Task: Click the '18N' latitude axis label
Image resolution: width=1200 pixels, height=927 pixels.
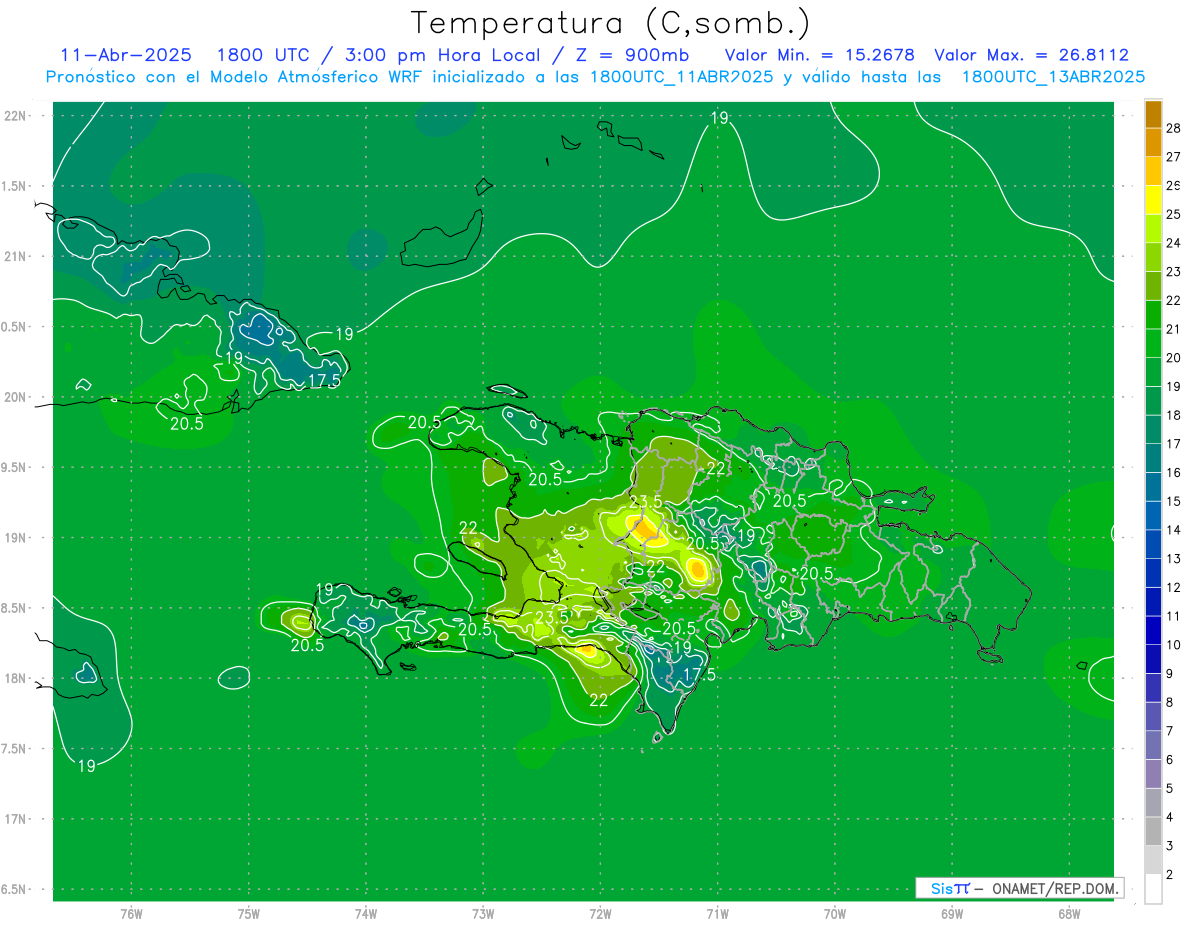Action: point(15,678)
